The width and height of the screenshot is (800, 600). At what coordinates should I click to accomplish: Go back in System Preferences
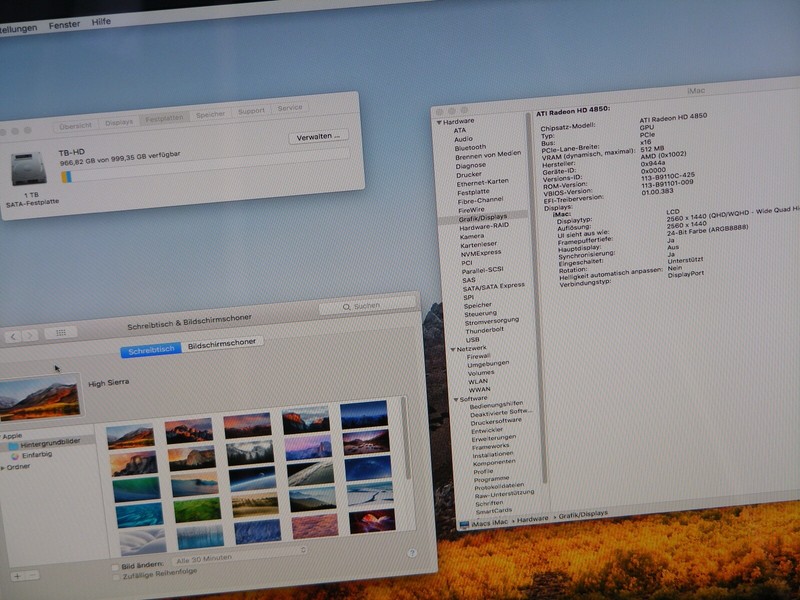coord(13,336)
